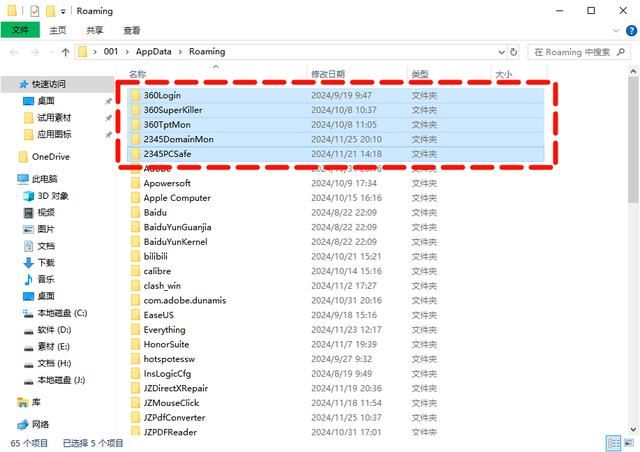This screenshot has height=452, width=640.
Task: Open 网络 in the navigation pane
Action: pyautogui.click(x=39, y=424)
